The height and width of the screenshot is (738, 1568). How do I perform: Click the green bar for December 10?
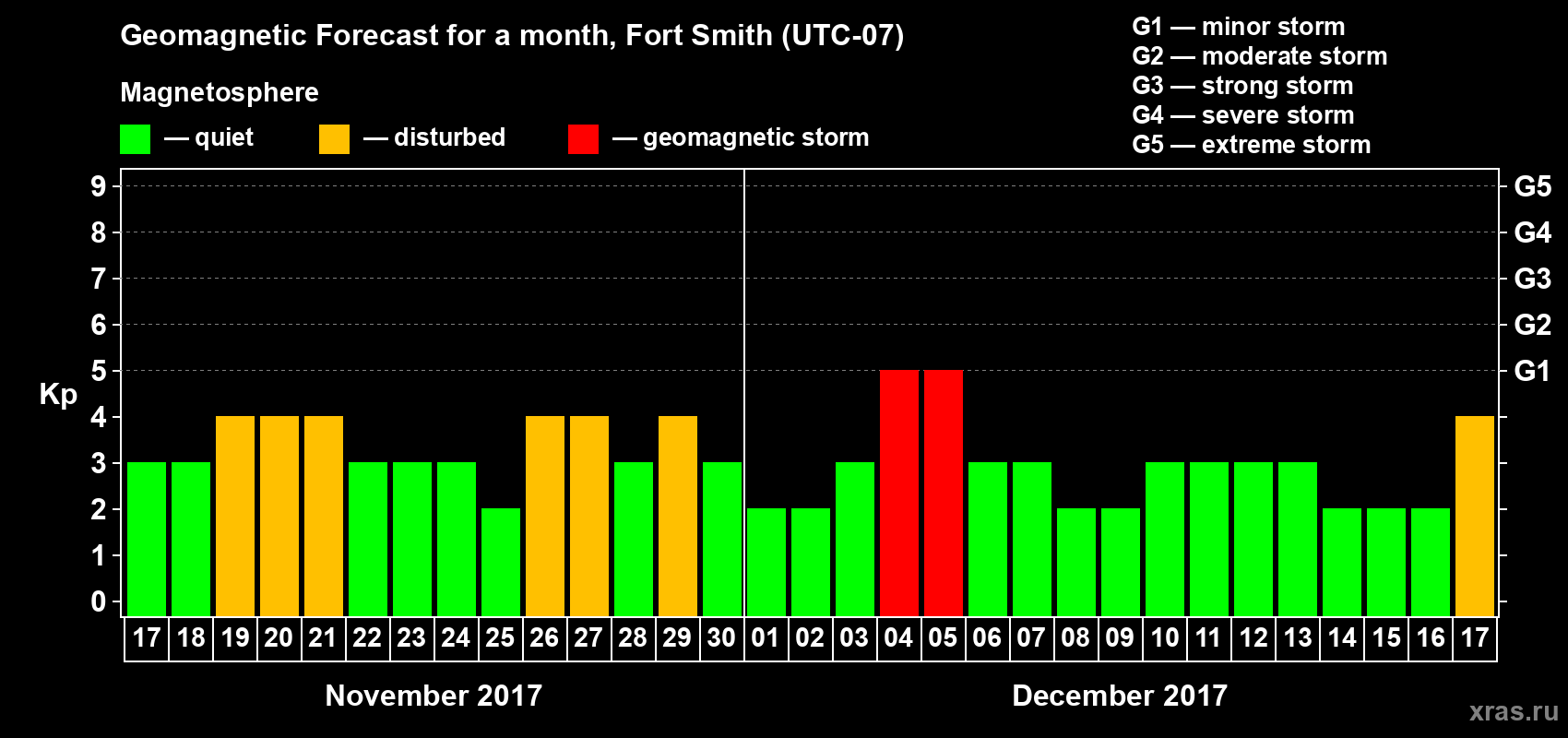click(1165, 539)
